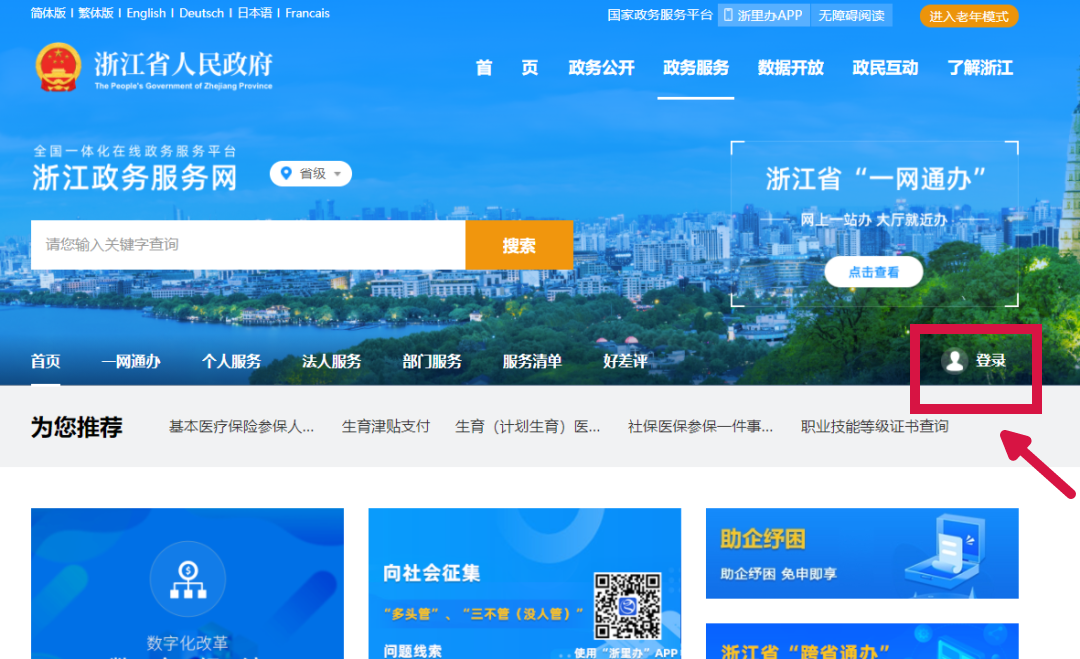Select the 首页 tab in service bar
This screenshot has height=659, width=1080.
pos(45,361)
